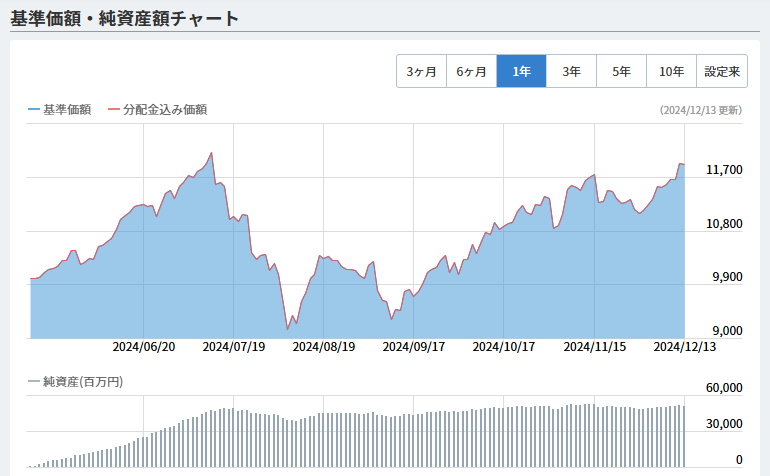The image size is (770, 476).
Task: Toggle the 基準価額 legend entry
Action: click(59, 110)
